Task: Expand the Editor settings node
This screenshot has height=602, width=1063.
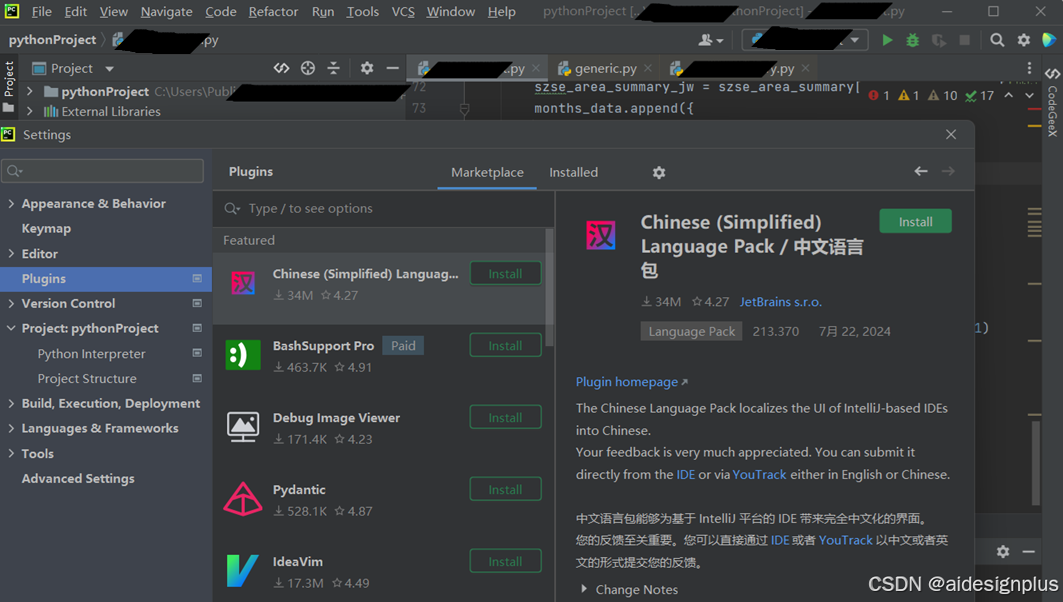Action: [x=11, y=254]
